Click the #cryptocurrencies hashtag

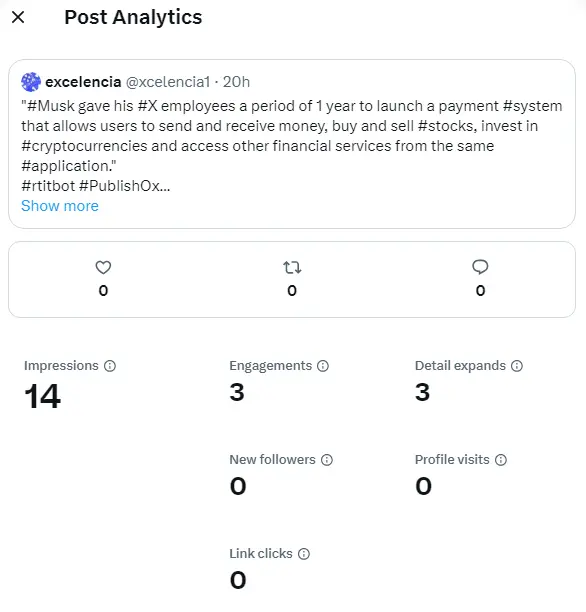click(x=84, y=146)
